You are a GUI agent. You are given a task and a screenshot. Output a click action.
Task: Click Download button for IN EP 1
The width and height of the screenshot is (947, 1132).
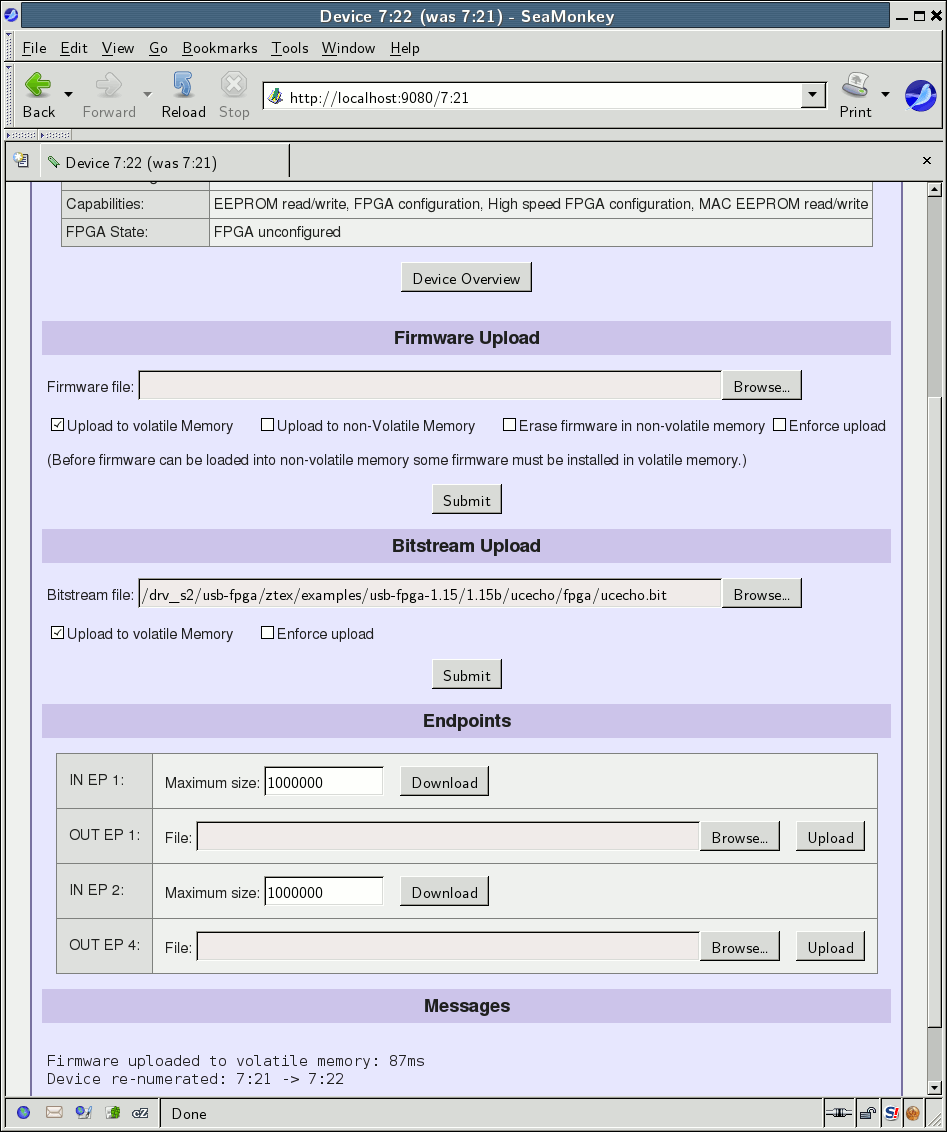444,782
